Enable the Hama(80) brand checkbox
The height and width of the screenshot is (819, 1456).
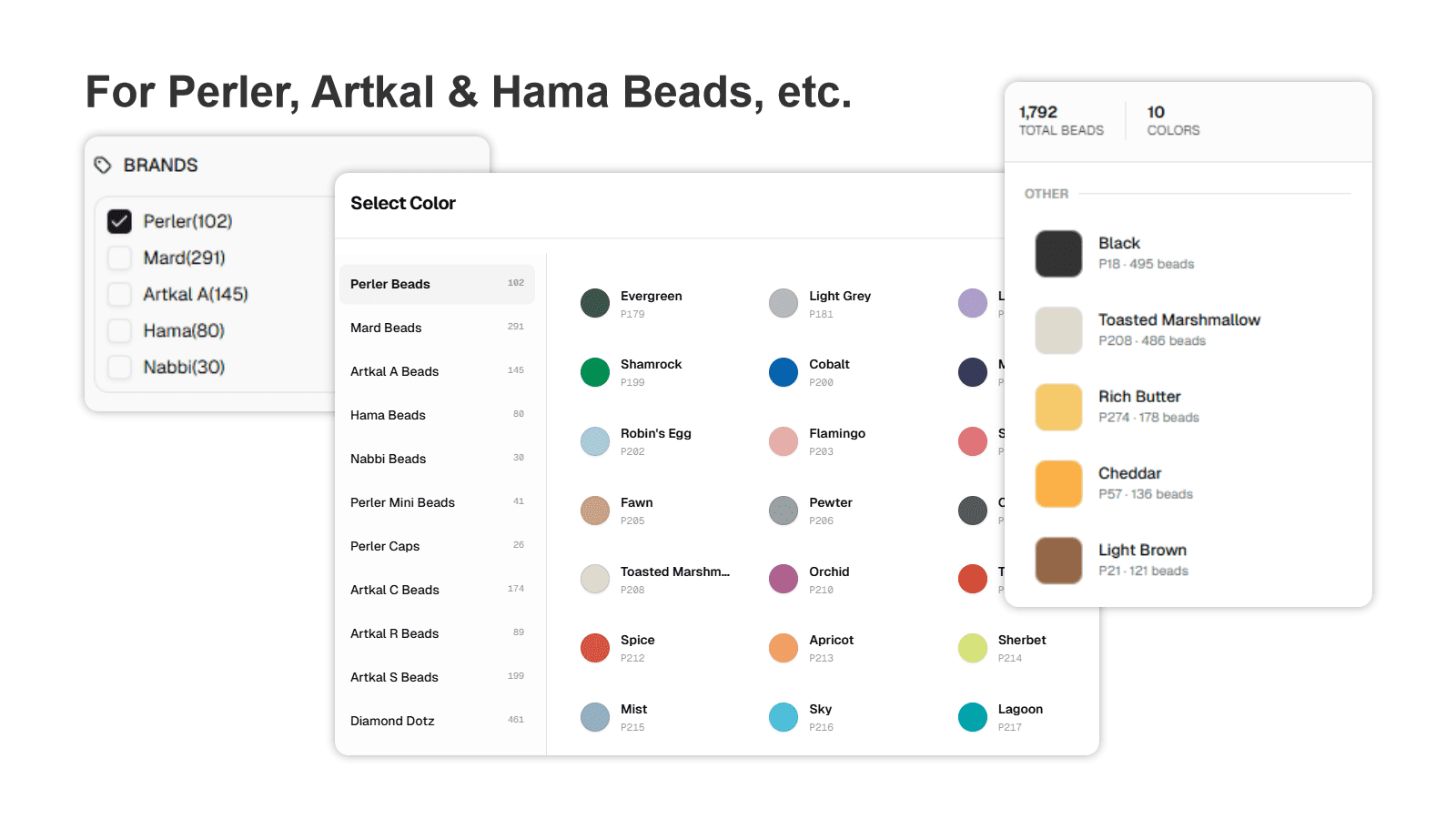[x=119, y=330]
